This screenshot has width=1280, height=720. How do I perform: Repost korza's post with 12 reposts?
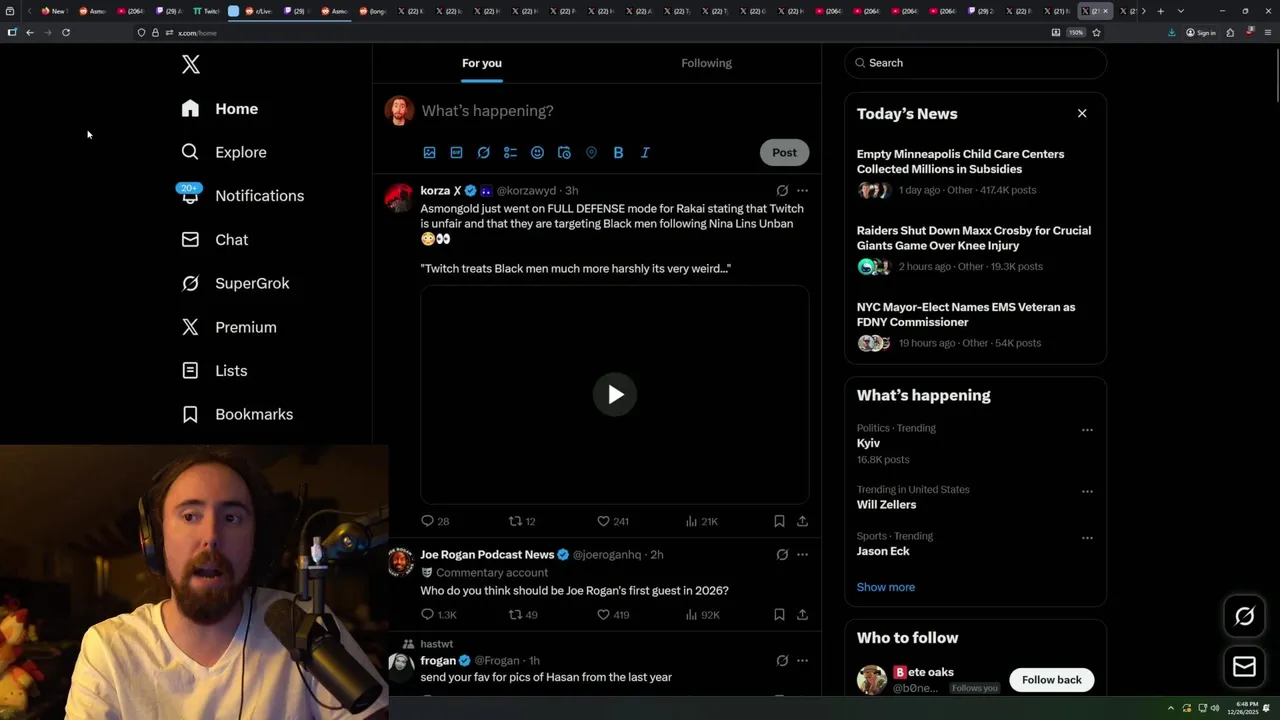point(523,521)
